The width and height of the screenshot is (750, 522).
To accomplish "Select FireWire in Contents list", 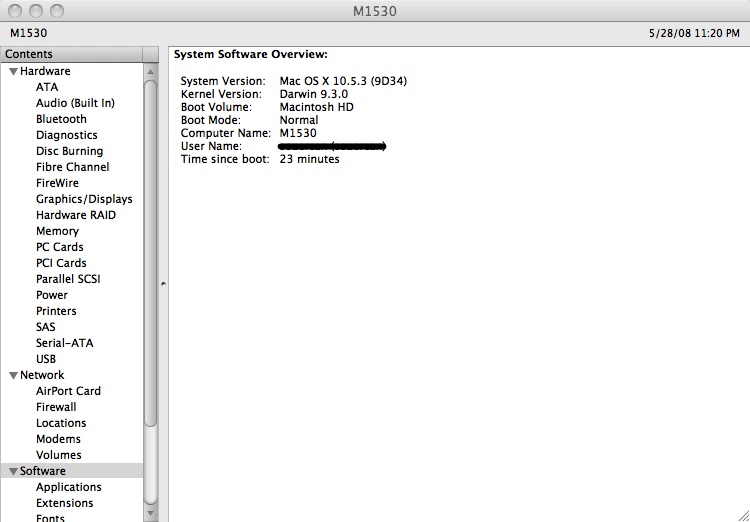I will pyautogui.click(x=57, y=183).
